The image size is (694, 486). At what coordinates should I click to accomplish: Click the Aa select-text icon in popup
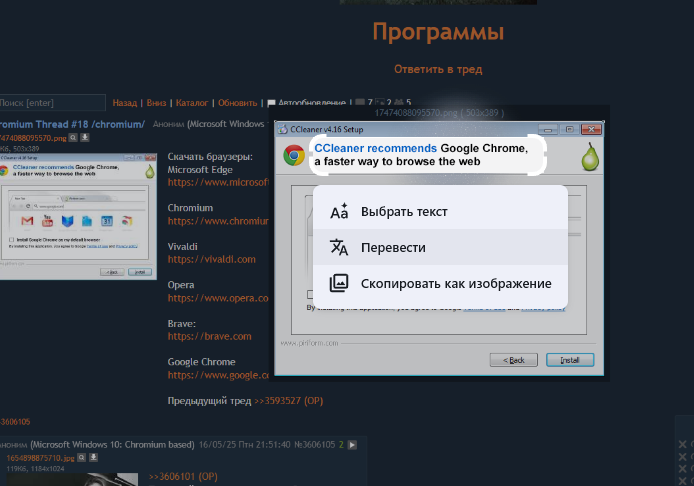point(339,212)
